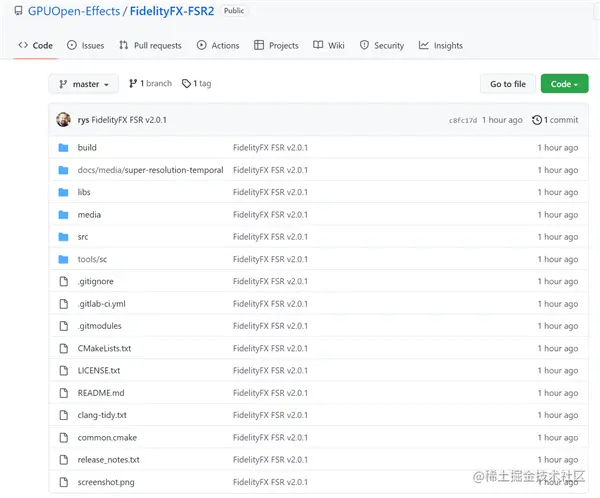This screenshot has width=600, height=498.
Task: Click the folder icon for build
Action: pos(64,147)
